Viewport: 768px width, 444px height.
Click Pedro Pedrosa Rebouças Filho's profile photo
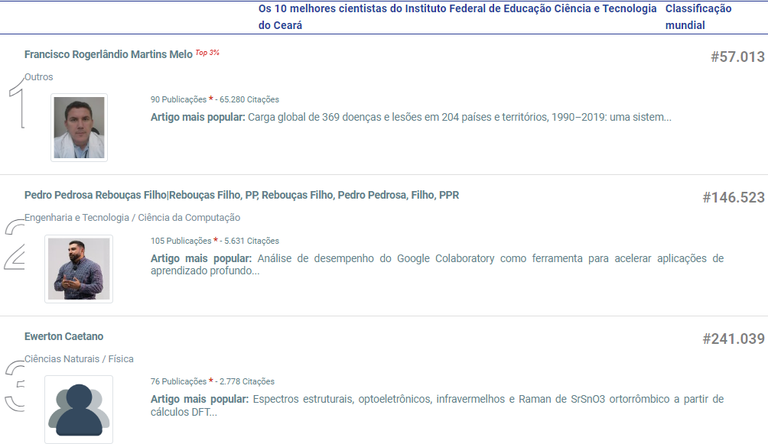[79, 268]
